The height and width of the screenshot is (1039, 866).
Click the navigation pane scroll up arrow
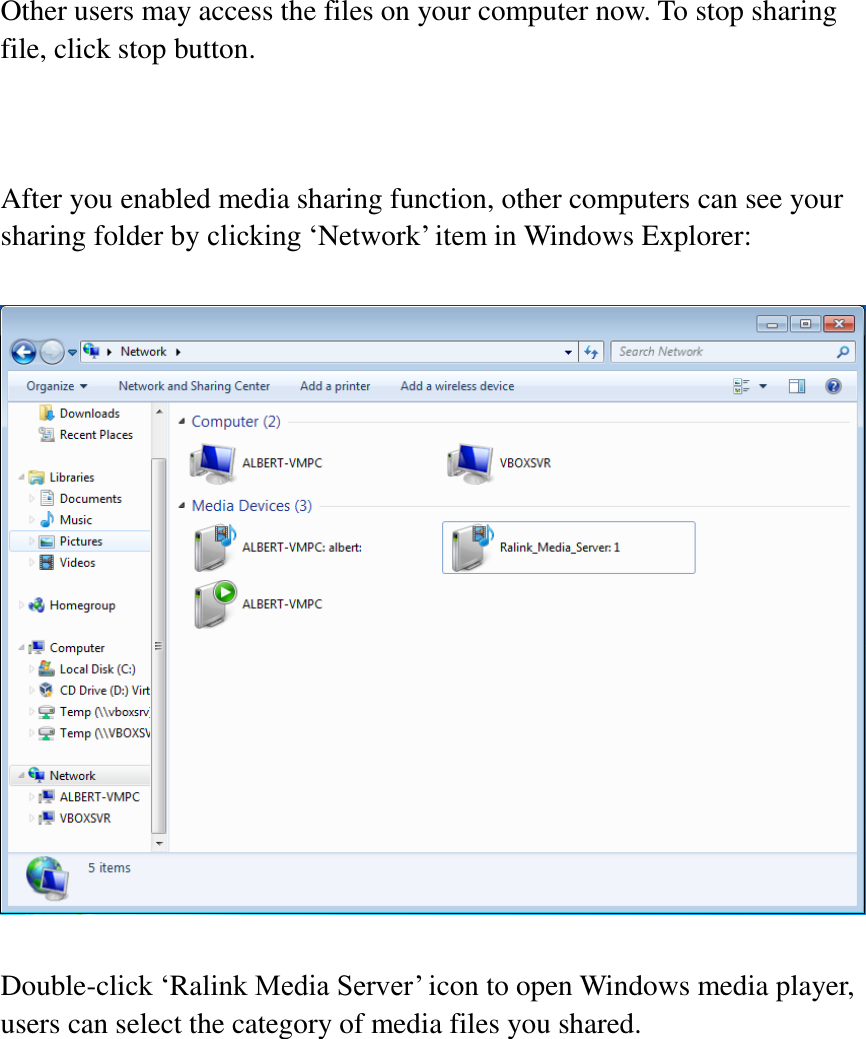tap(159, 412)
